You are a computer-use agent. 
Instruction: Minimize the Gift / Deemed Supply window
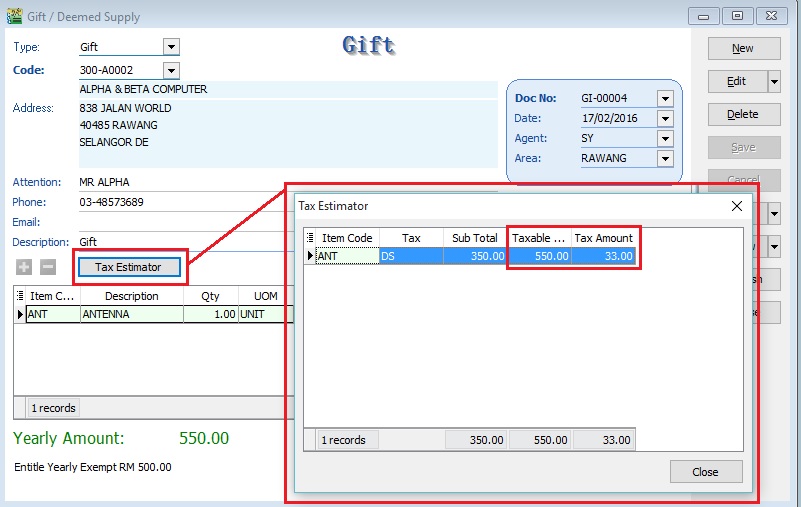coord(705,16)
